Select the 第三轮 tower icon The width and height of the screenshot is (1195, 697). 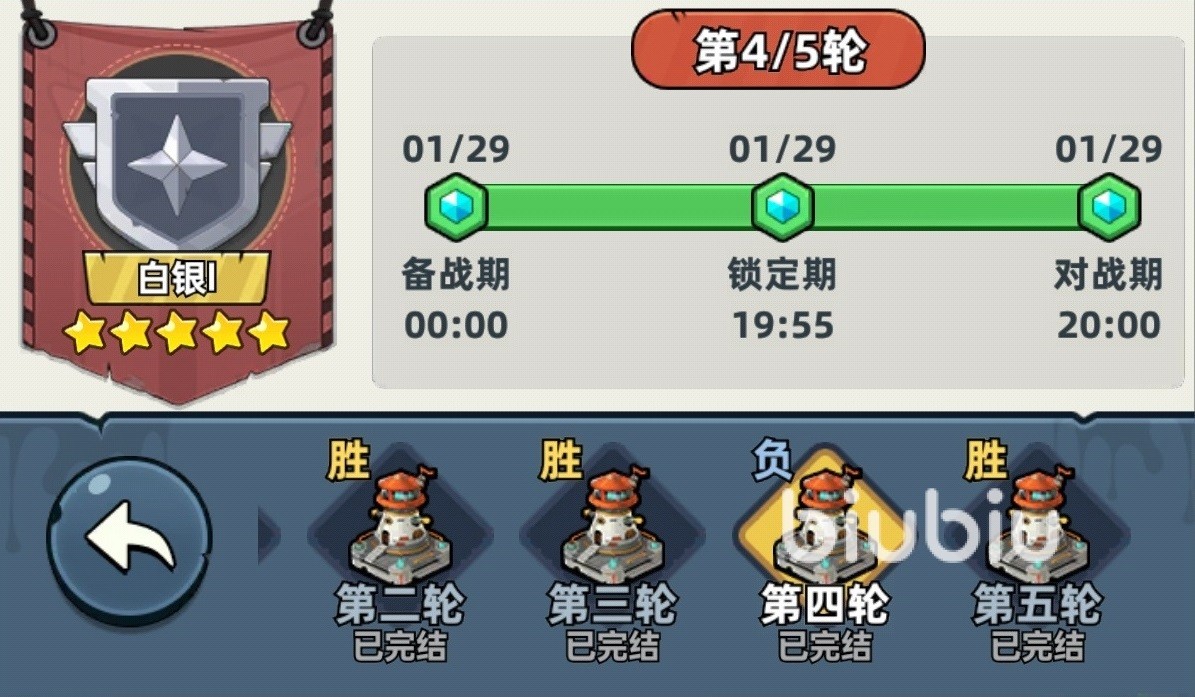pyautogui.click(x=612, y=526)
